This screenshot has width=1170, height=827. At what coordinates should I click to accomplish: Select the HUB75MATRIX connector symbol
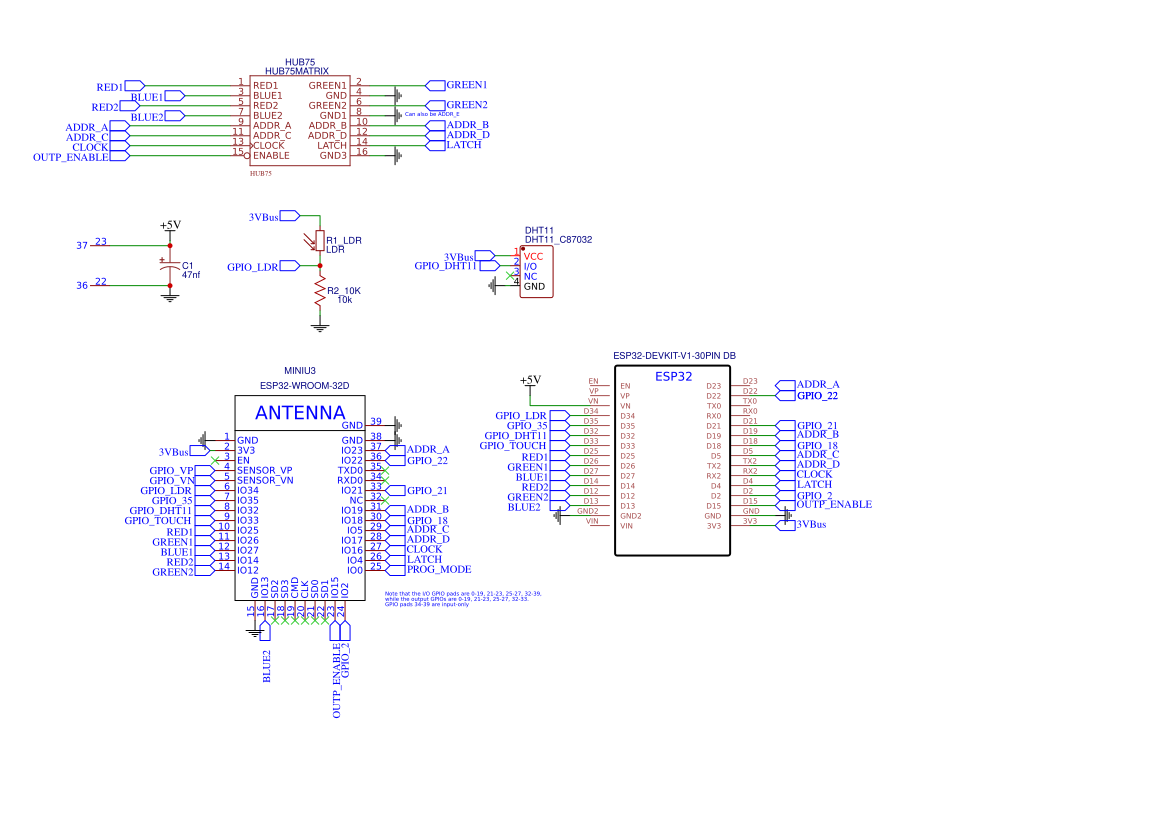click(300, 120)
